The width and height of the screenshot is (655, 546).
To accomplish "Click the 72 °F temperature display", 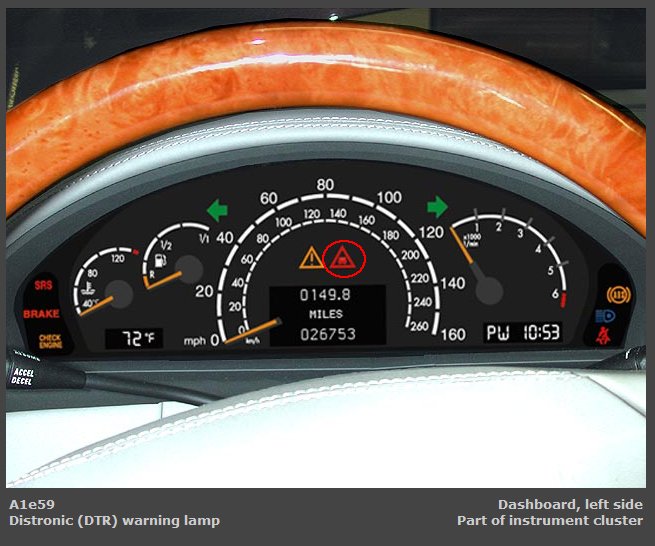I will (134, 338).
